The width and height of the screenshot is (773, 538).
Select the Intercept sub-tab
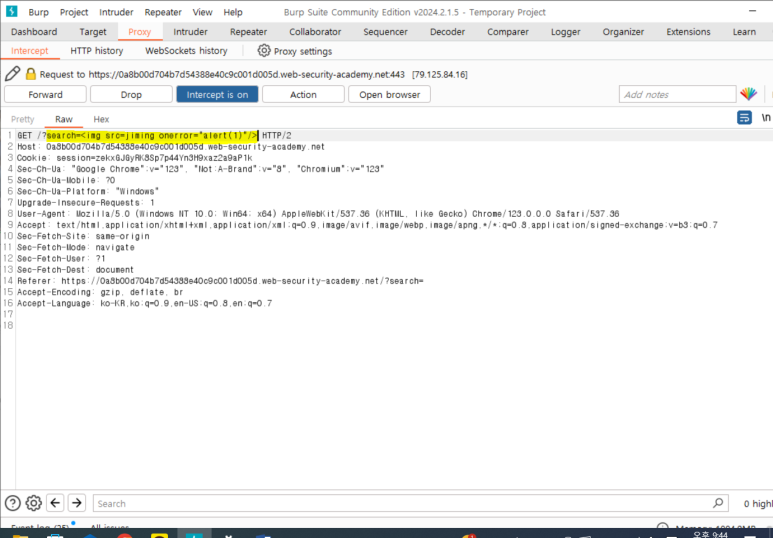click(30, 51)
